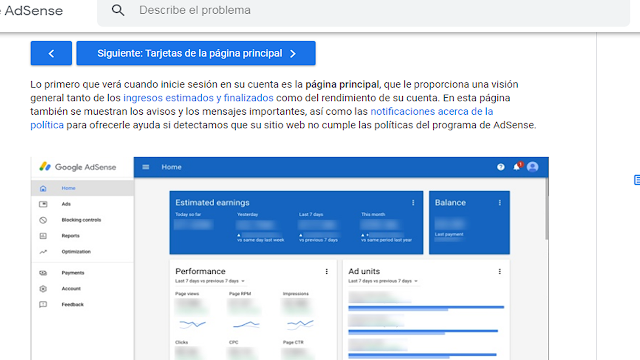
Task: Open the notifications bell icon
Action: (517, 167)
